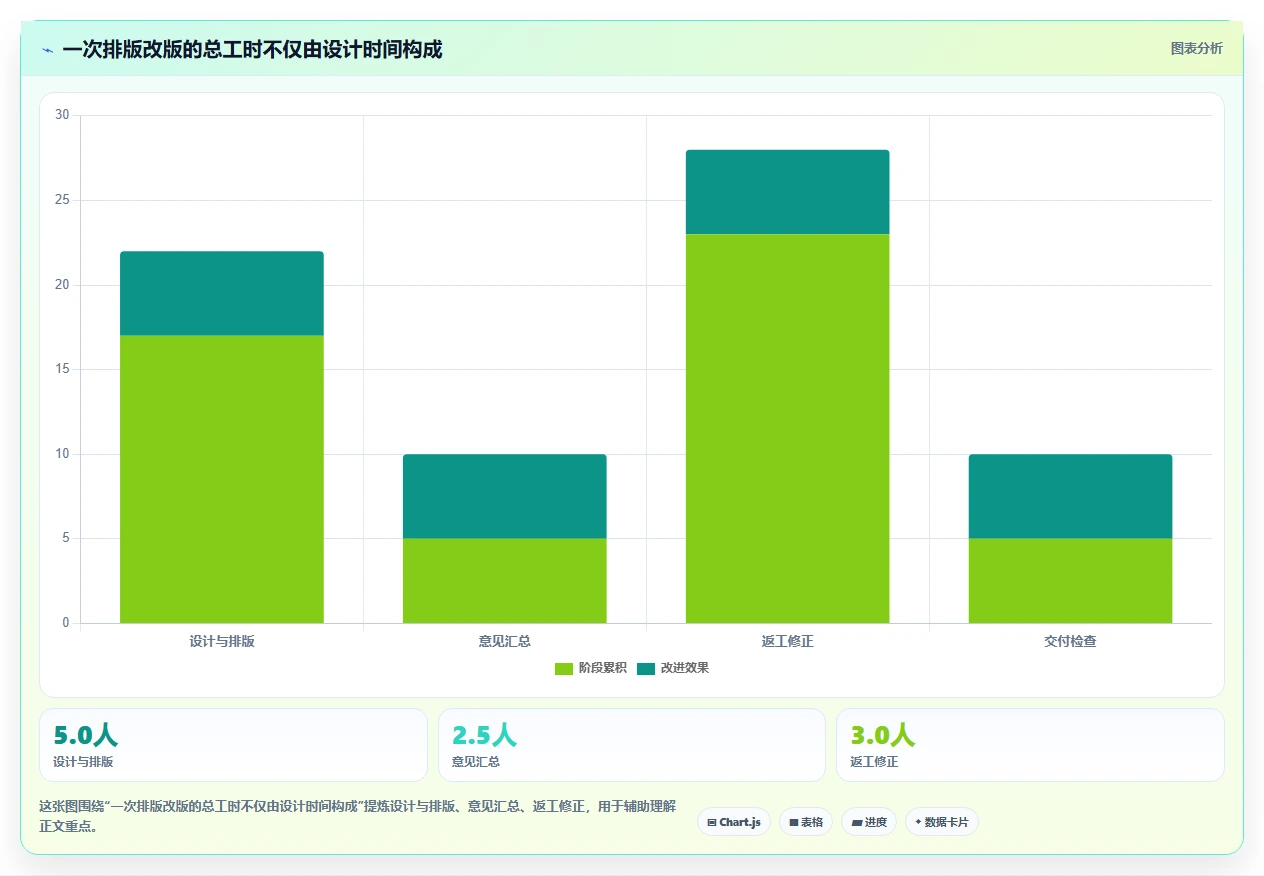Click the green 阶段累积 legend color box
The width and height of the screenshot is (1264, 876).
564,668
